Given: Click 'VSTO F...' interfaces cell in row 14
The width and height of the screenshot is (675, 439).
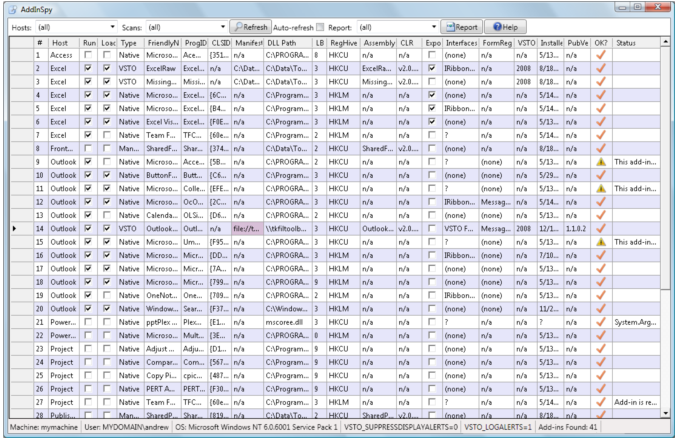Looking at the screenshot, I should point(459,229).
